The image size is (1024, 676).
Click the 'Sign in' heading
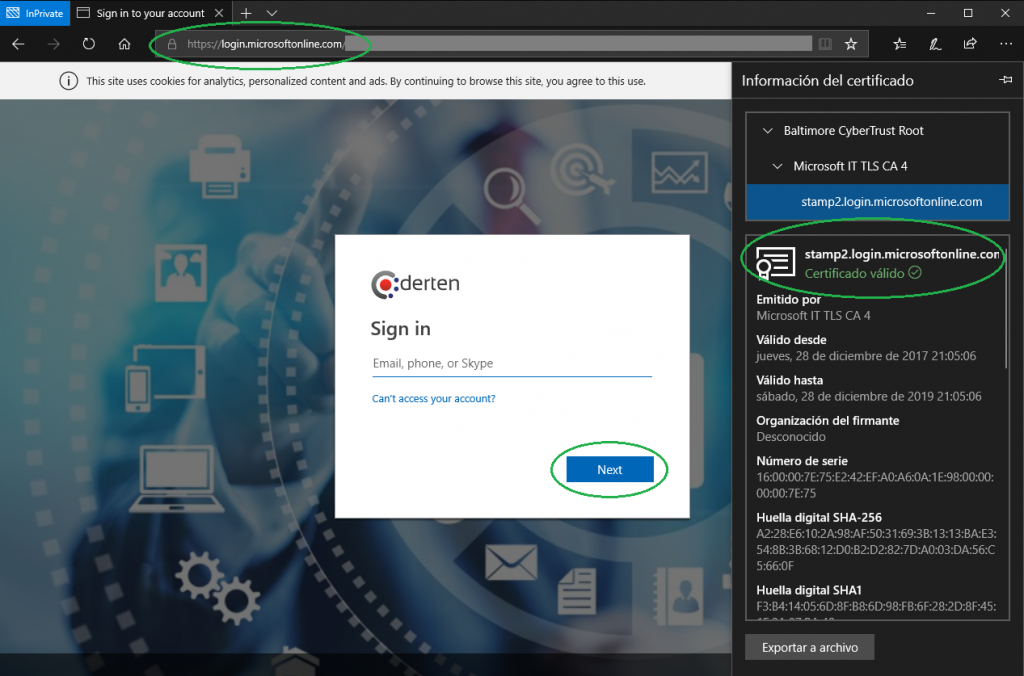[x=400, y=329]
